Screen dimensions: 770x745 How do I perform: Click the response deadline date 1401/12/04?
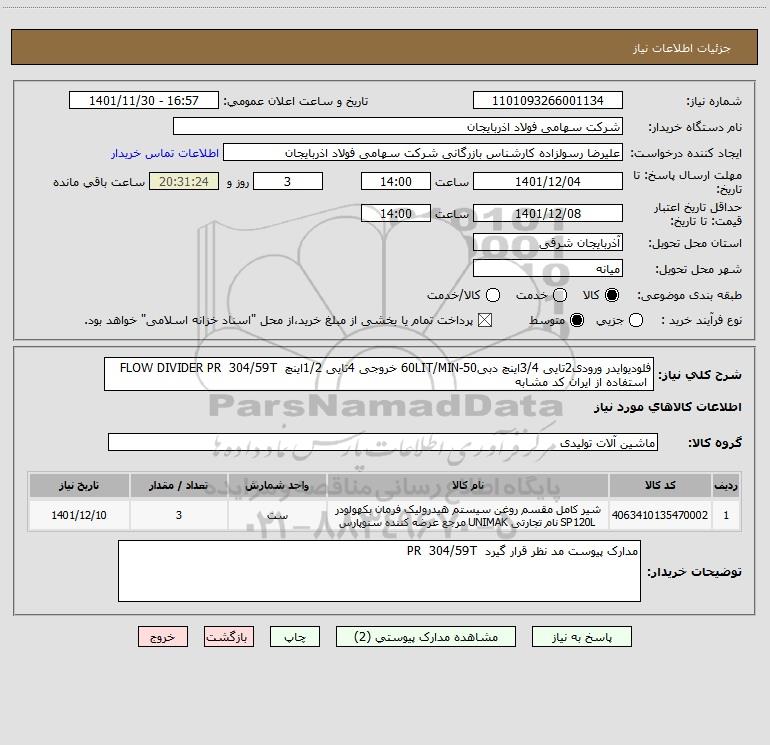point(548,182)
